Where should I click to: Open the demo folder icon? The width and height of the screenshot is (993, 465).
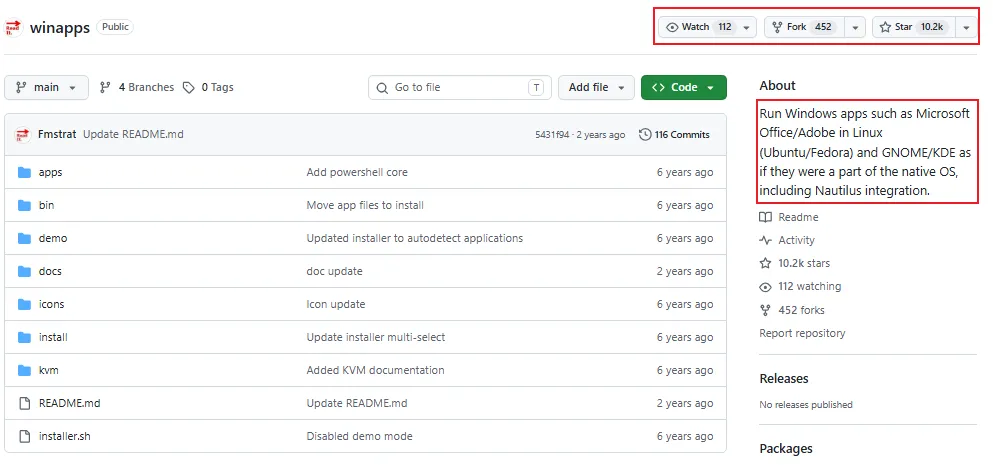click(x=25, y=238)
